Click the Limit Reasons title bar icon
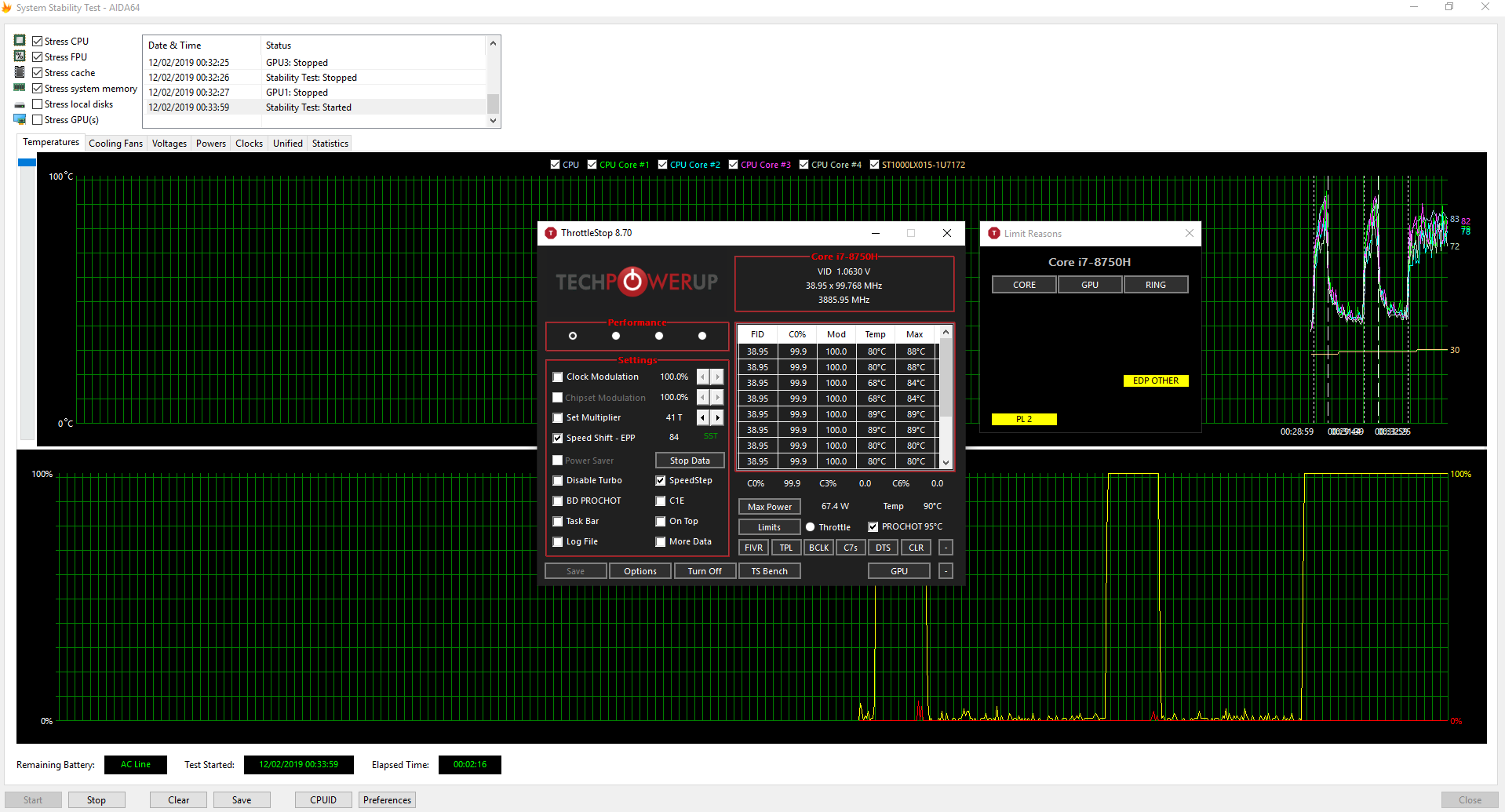Image resolution: width=1505 pixels, height=812 pixels. click(994, 233)
